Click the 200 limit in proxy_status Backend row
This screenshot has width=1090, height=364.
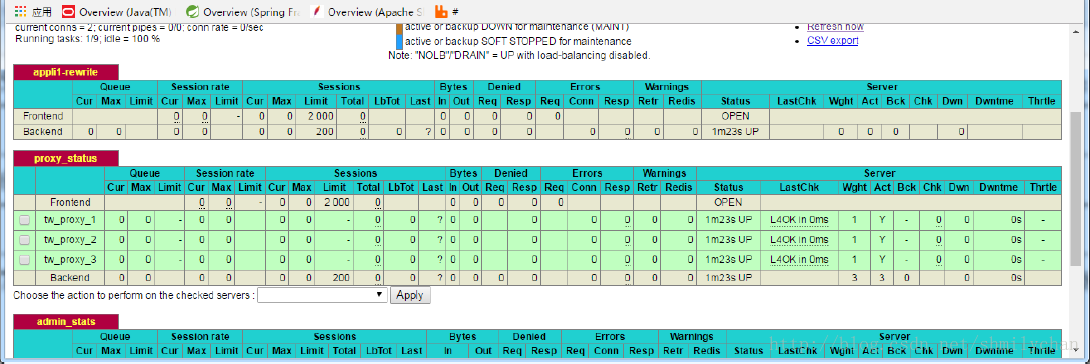(x=342, y=278)
